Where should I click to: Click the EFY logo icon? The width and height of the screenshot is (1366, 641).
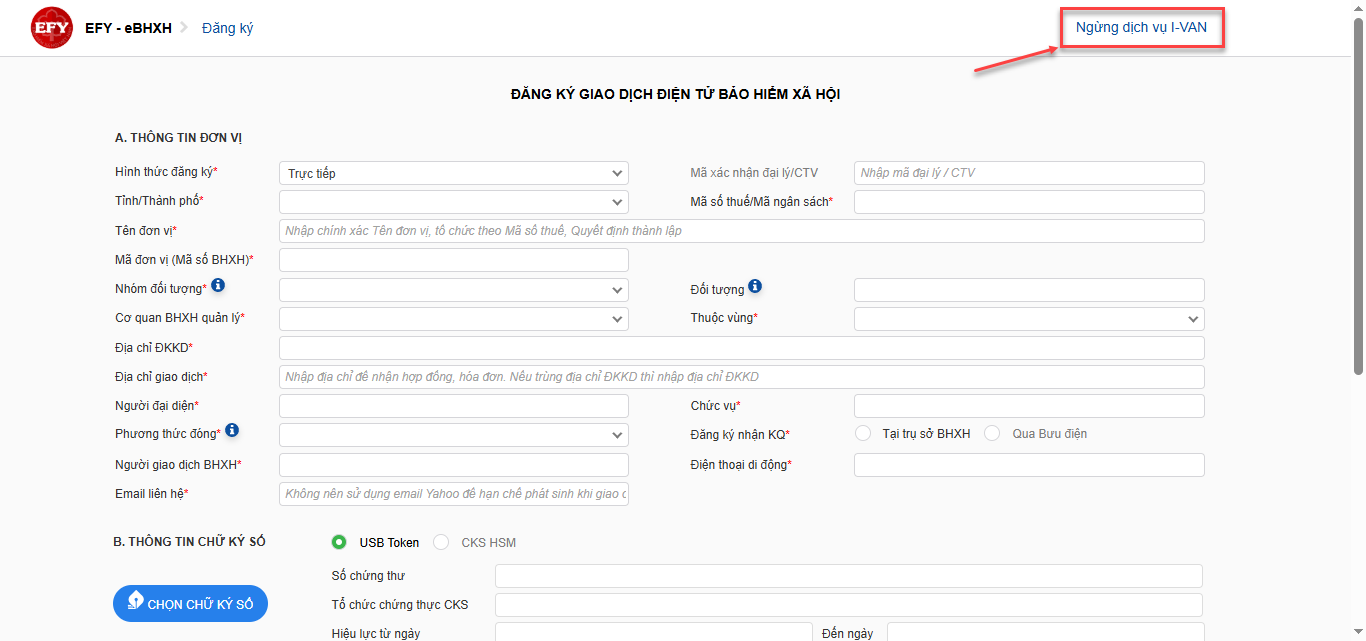(52, 28)
